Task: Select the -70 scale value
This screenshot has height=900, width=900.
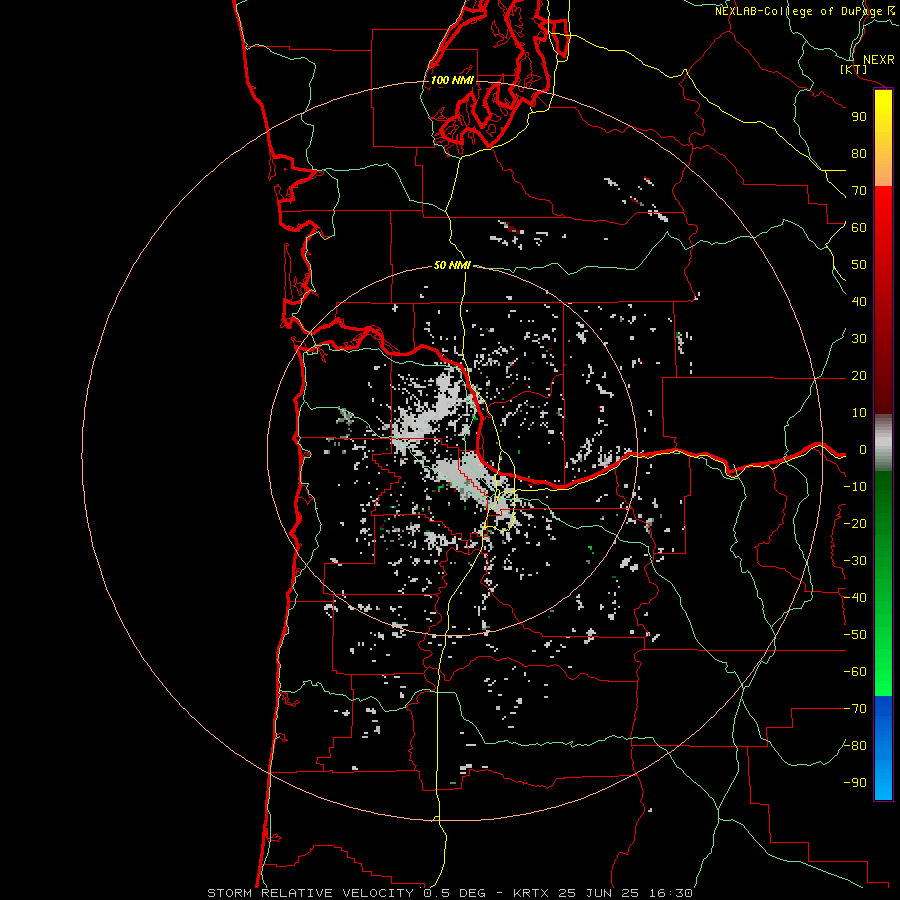Action: coord(855,709)
